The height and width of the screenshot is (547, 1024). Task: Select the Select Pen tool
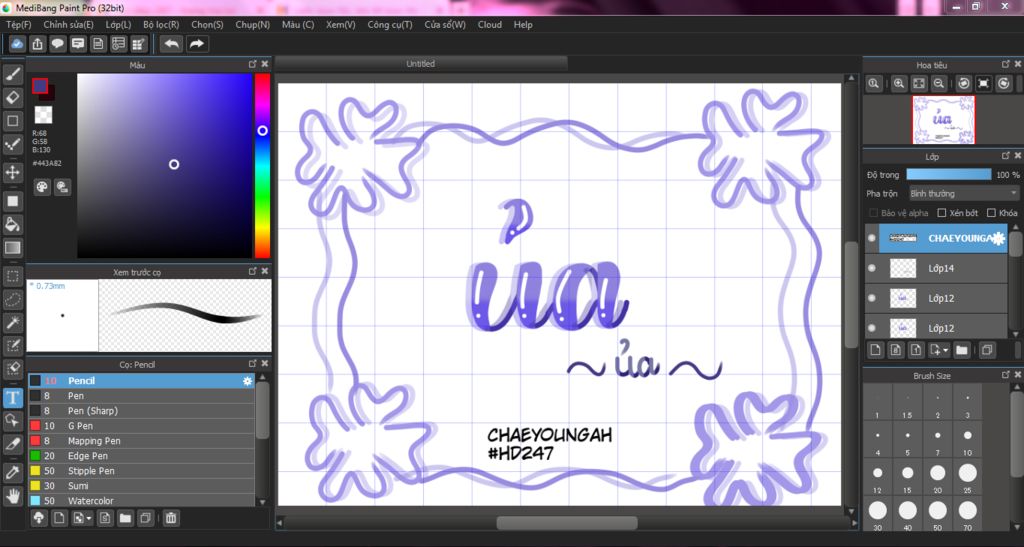(12, 345)
